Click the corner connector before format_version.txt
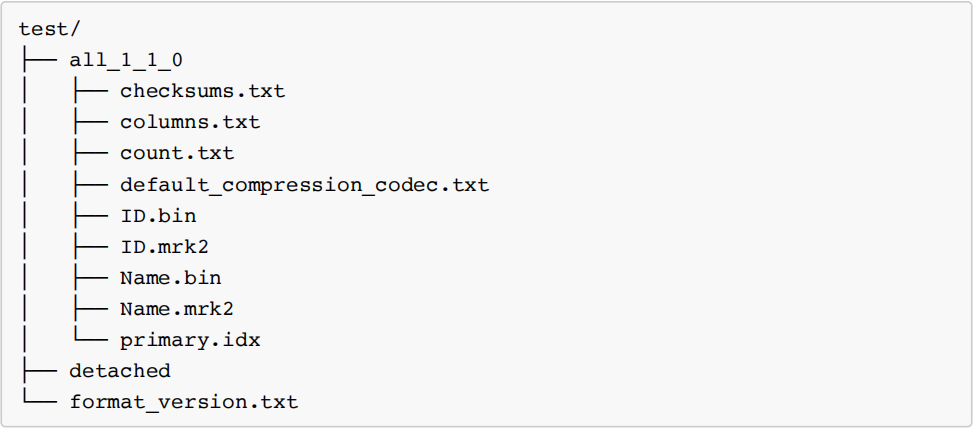 (x=38, y=401)
